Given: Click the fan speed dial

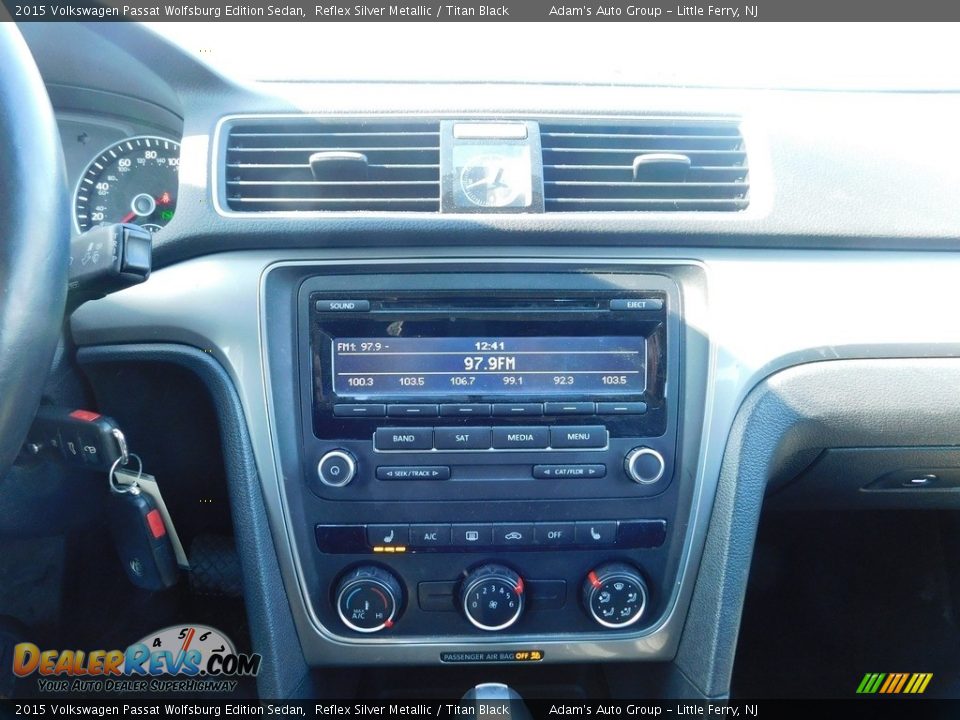Looking at the screenshot, I should point(492,598).
